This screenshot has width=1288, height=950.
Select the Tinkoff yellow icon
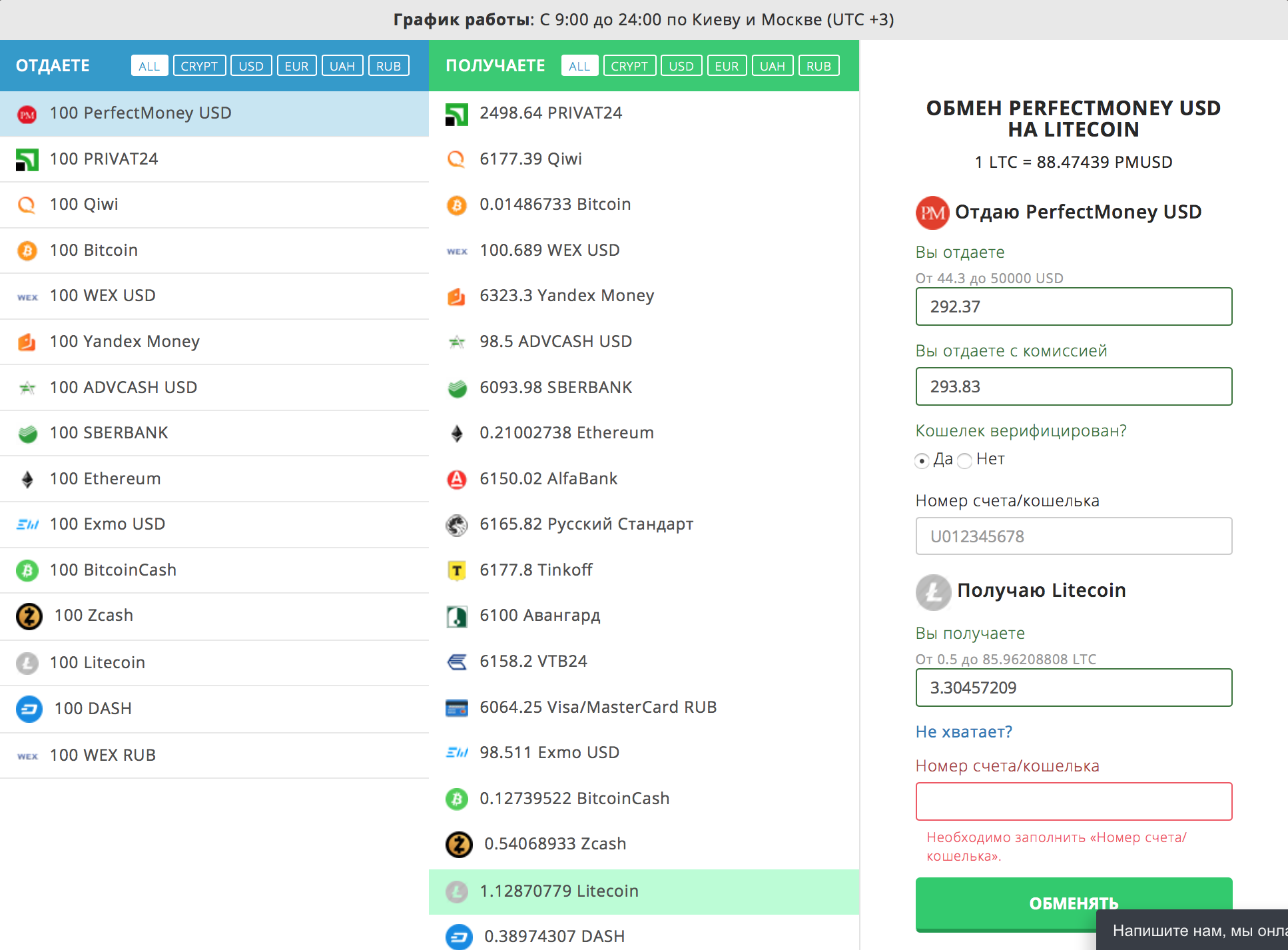[457, 570]
